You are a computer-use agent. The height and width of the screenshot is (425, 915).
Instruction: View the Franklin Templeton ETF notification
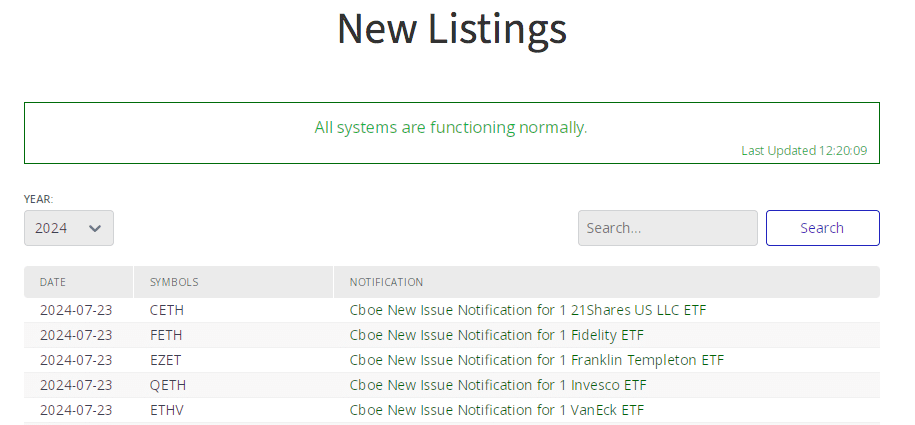[x=536, y=360]
